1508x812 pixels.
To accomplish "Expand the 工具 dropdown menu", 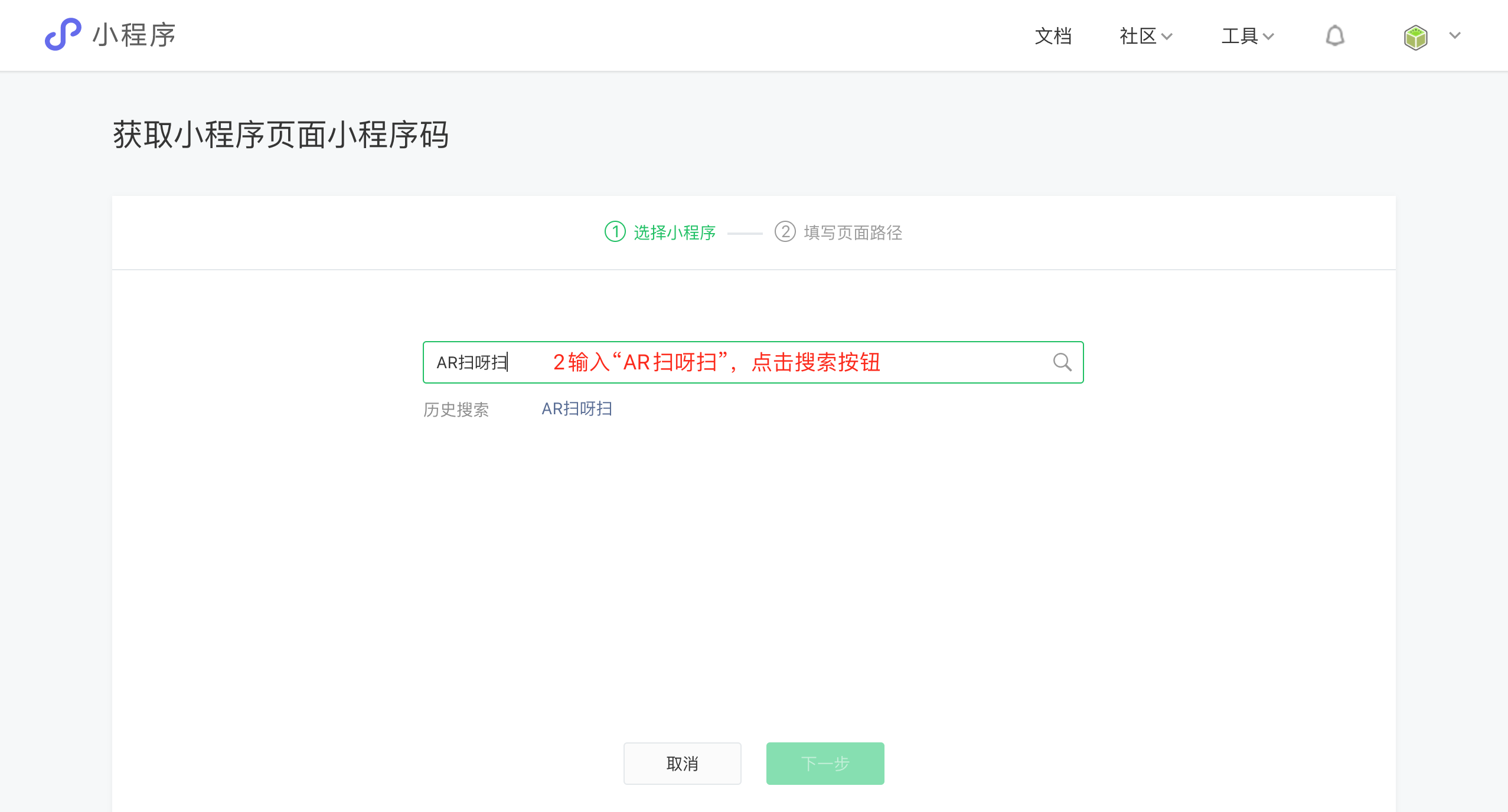I will click(x=1247, y=36).
